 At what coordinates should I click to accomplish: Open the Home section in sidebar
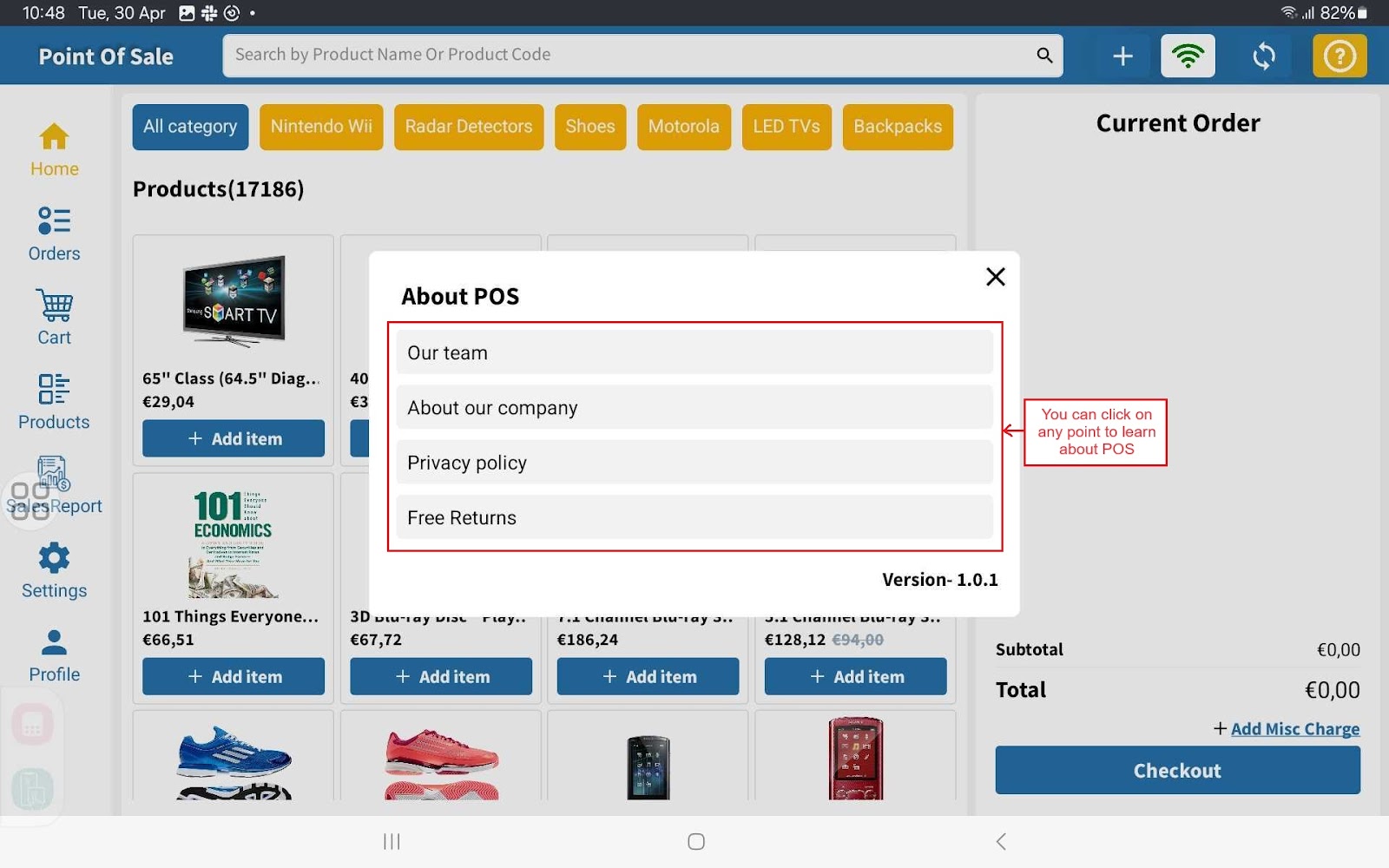54,149
